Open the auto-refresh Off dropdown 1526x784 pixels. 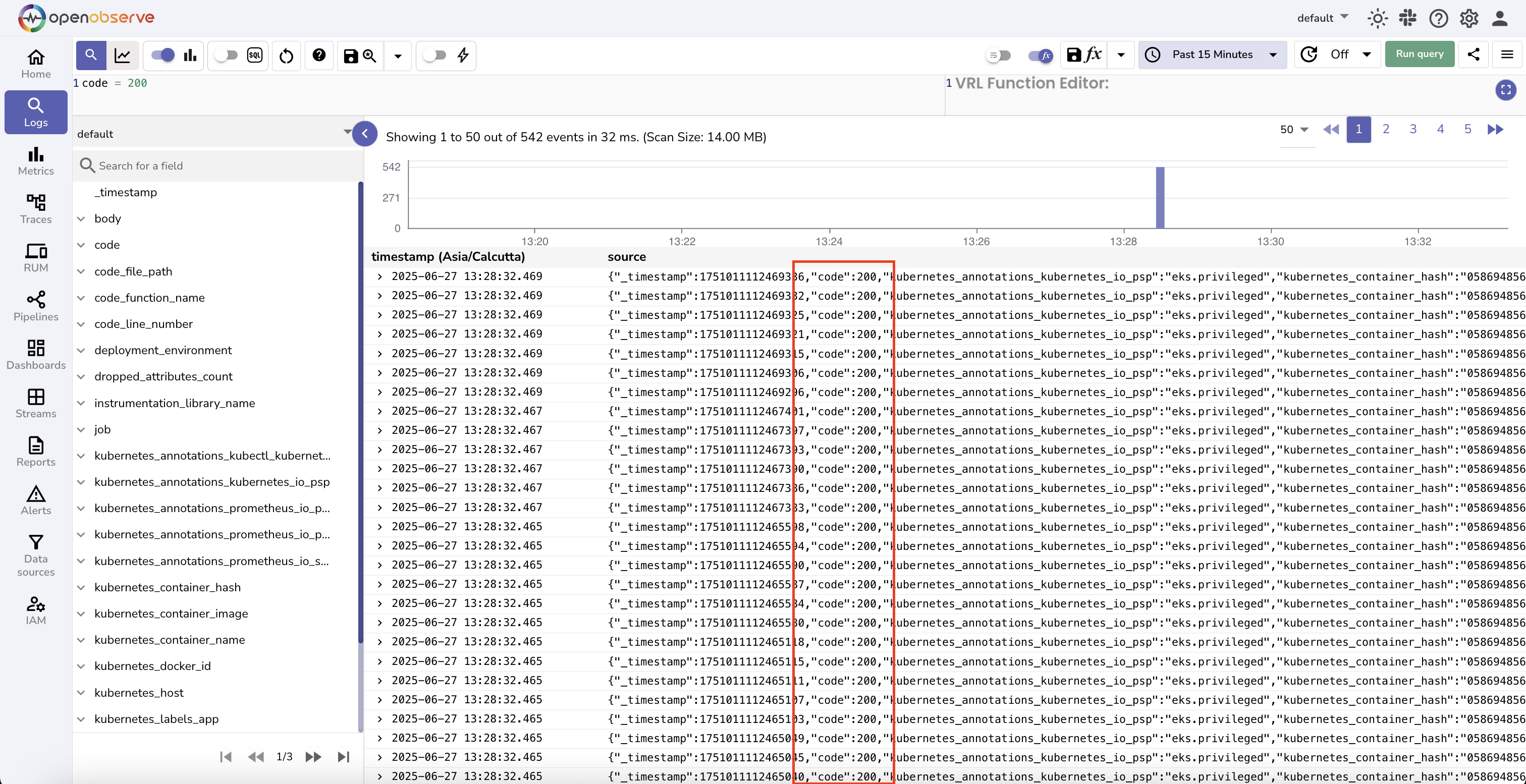pyautogui.click(x=1338, y=54)
